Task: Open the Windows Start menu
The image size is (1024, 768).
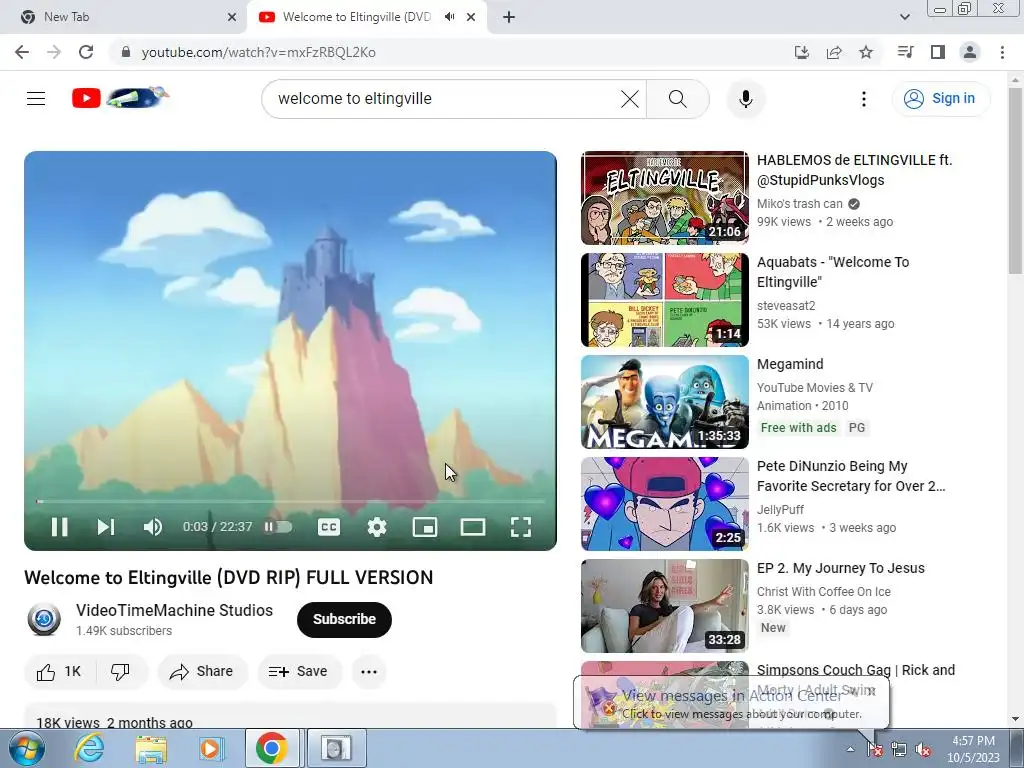Action: [27, 748]
